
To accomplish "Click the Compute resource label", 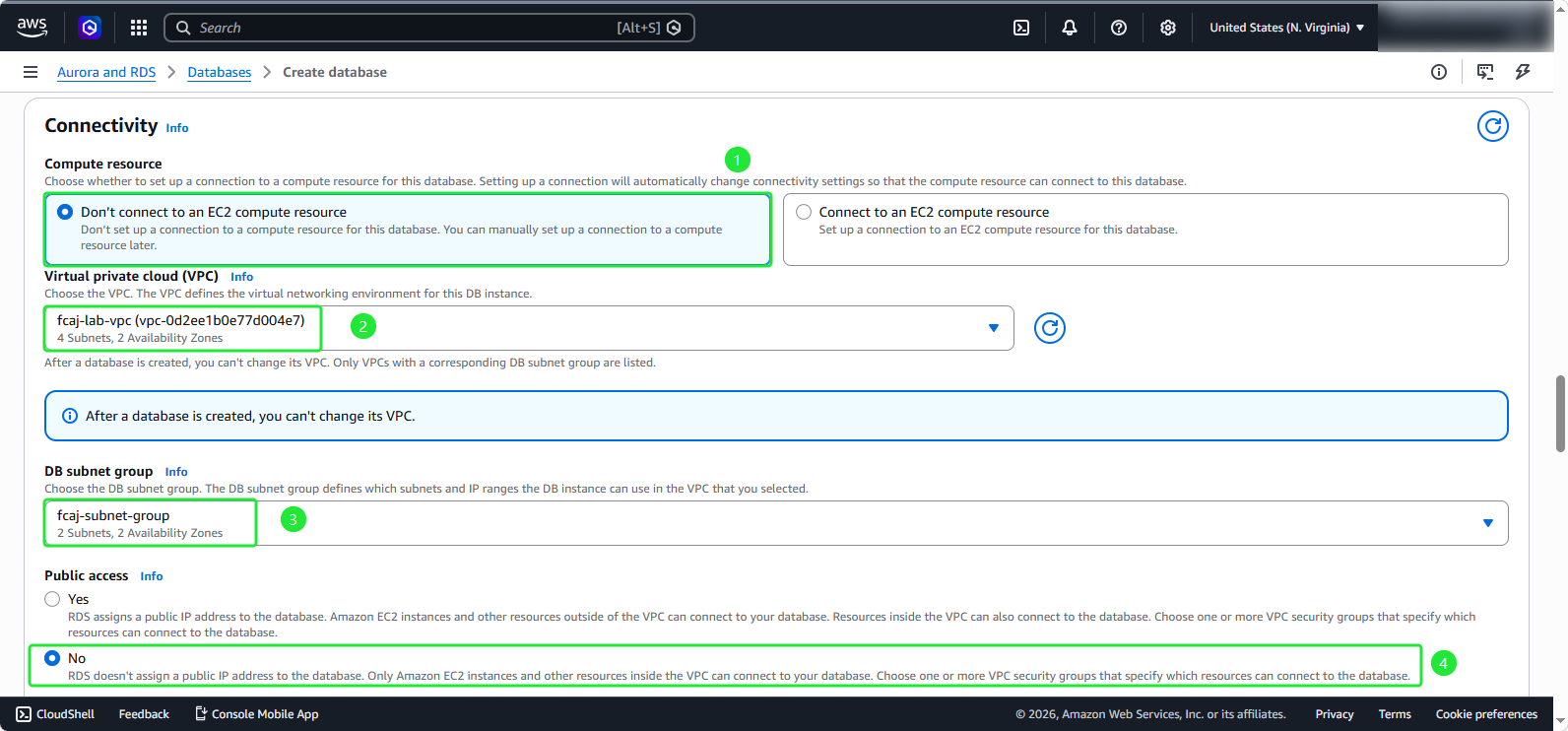I will (x=103, y=164).
